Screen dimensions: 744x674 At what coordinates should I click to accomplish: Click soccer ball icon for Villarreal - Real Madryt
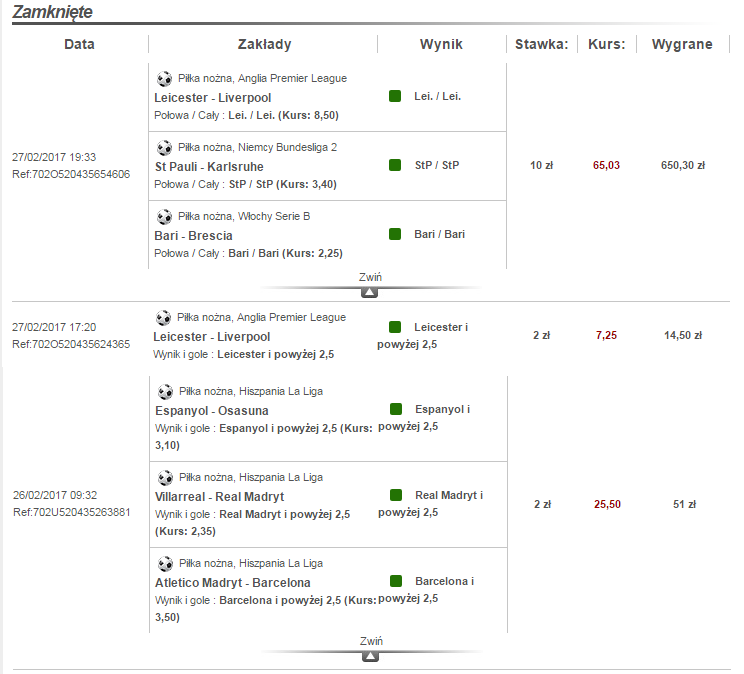[165, 477]
